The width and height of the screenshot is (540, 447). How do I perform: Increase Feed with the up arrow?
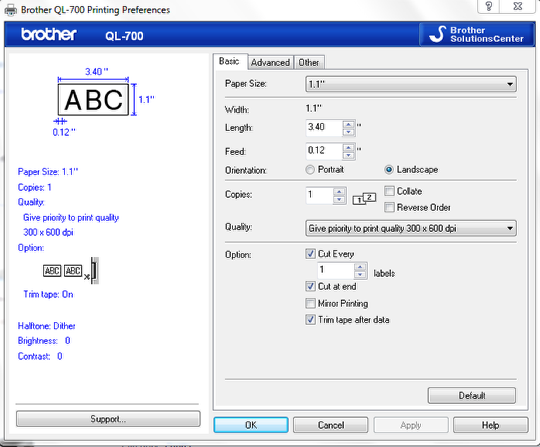coord(349,148)
